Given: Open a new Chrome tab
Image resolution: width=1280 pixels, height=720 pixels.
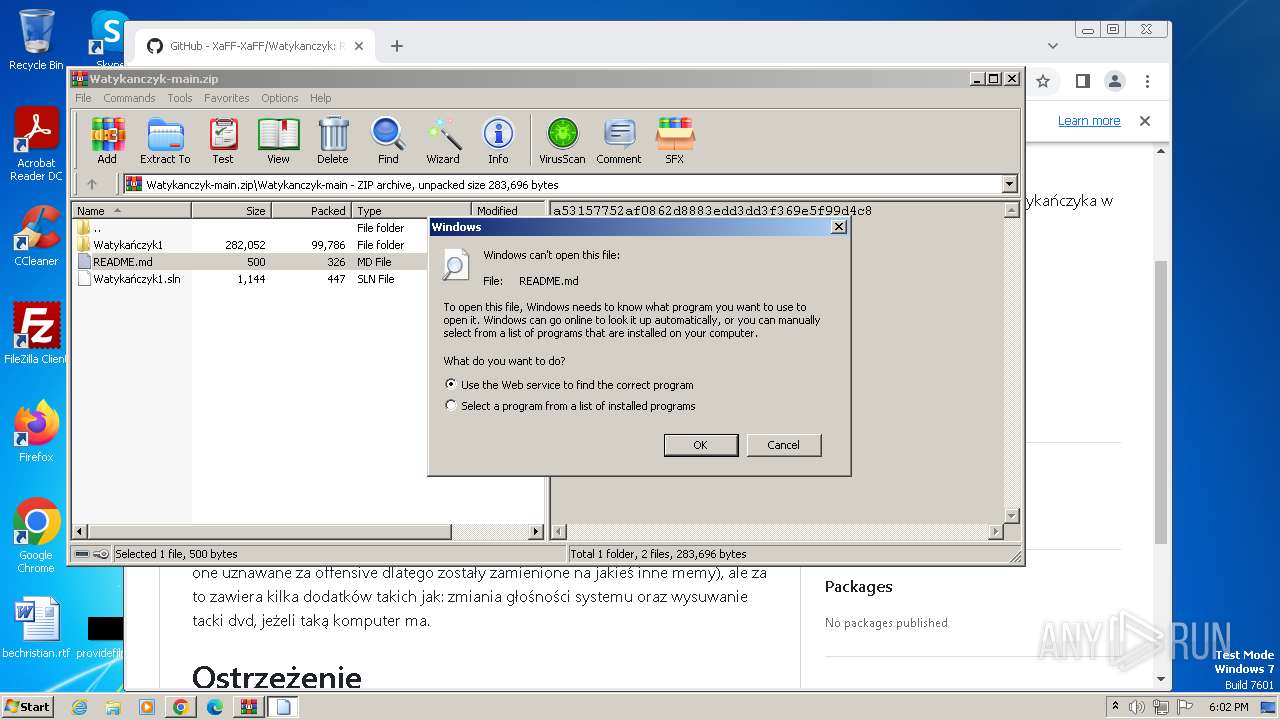Looking at the screenshot, I should coord(397,46).
